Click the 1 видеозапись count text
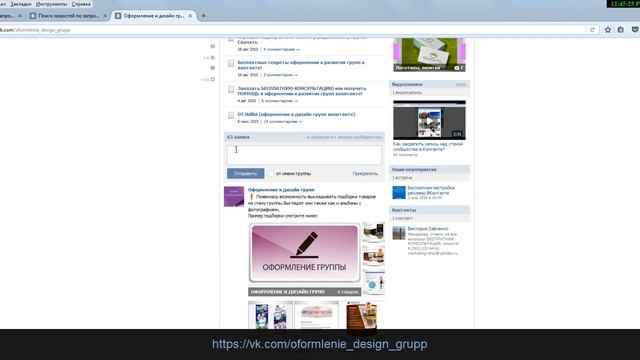The image size is (640, 360). pos(407,93)
